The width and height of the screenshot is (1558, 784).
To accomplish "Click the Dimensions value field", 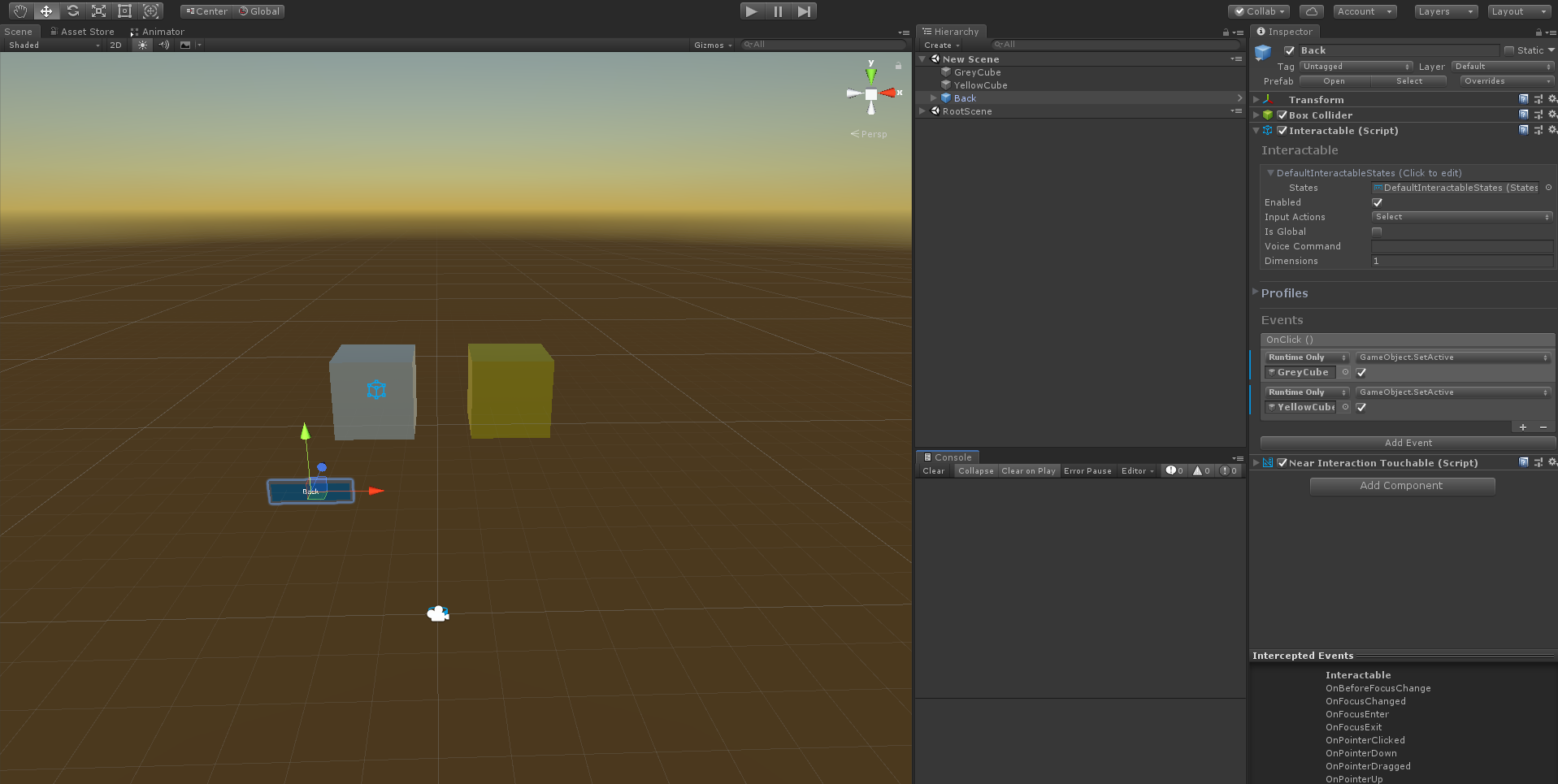I will click(1461, 261).
